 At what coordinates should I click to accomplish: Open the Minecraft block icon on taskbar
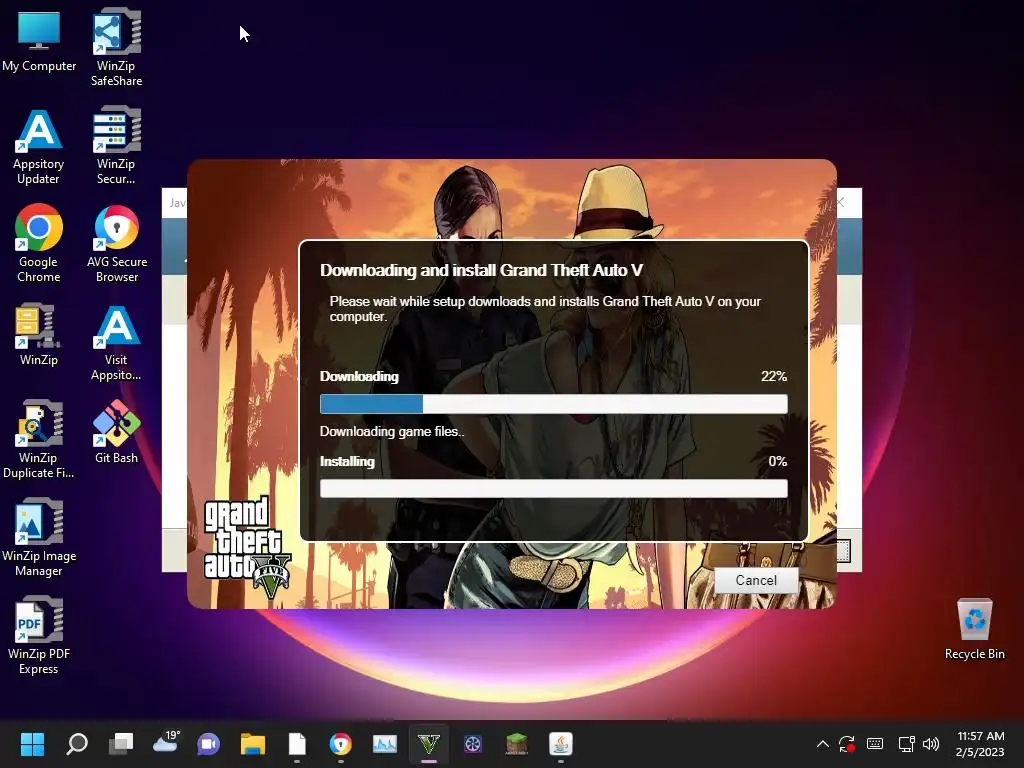[517, 744]
